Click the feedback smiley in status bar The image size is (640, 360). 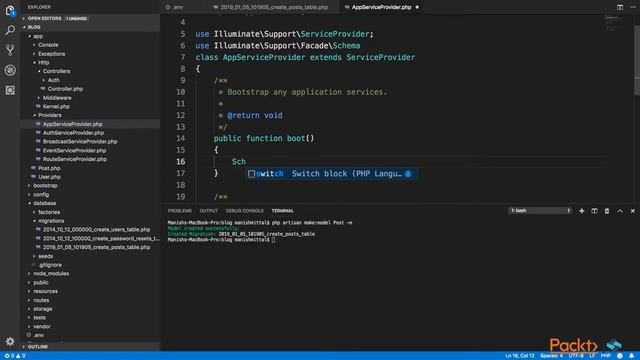620,356
